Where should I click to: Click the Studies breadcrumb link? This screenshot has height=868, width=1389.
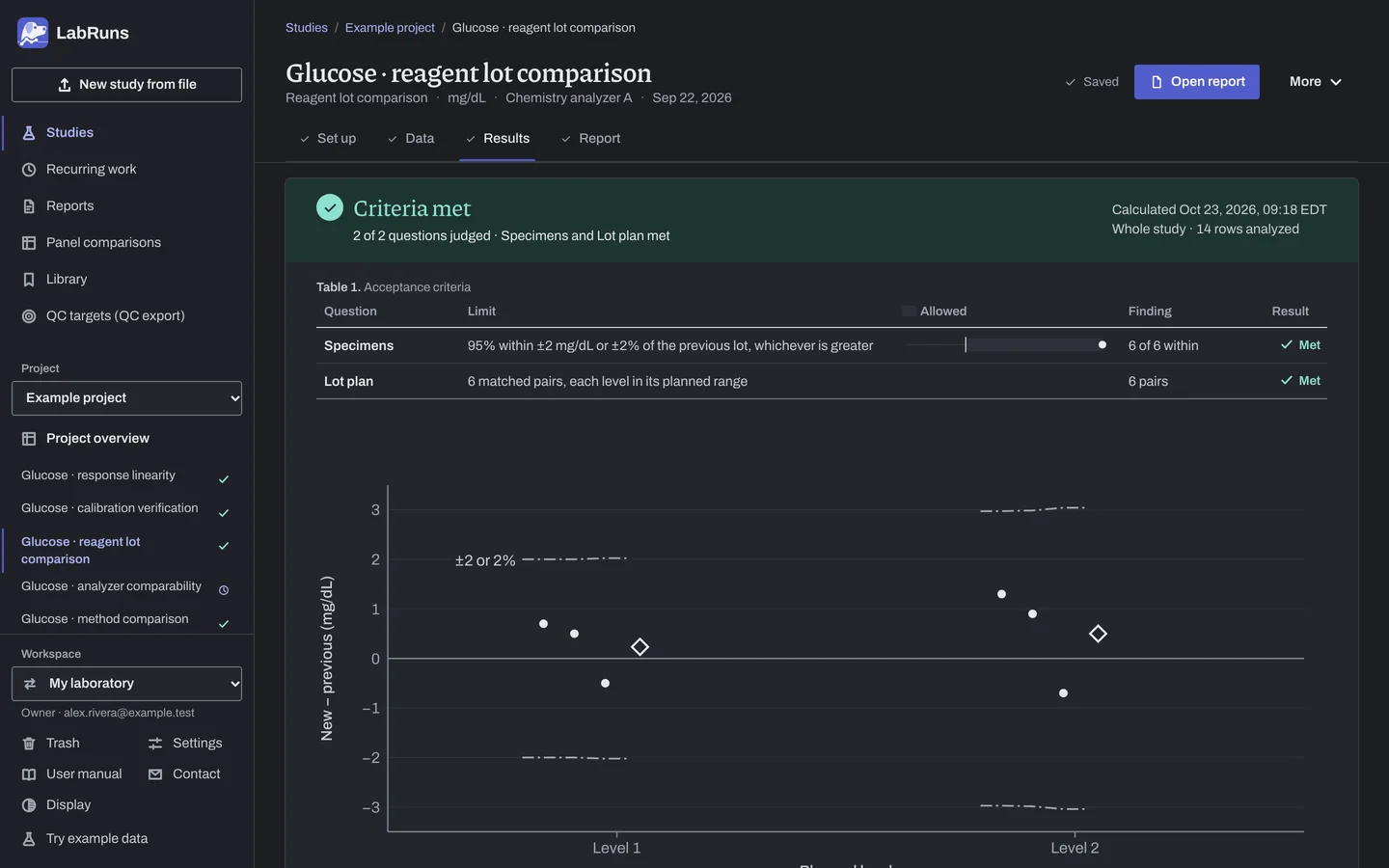click(x=307, y=28)
